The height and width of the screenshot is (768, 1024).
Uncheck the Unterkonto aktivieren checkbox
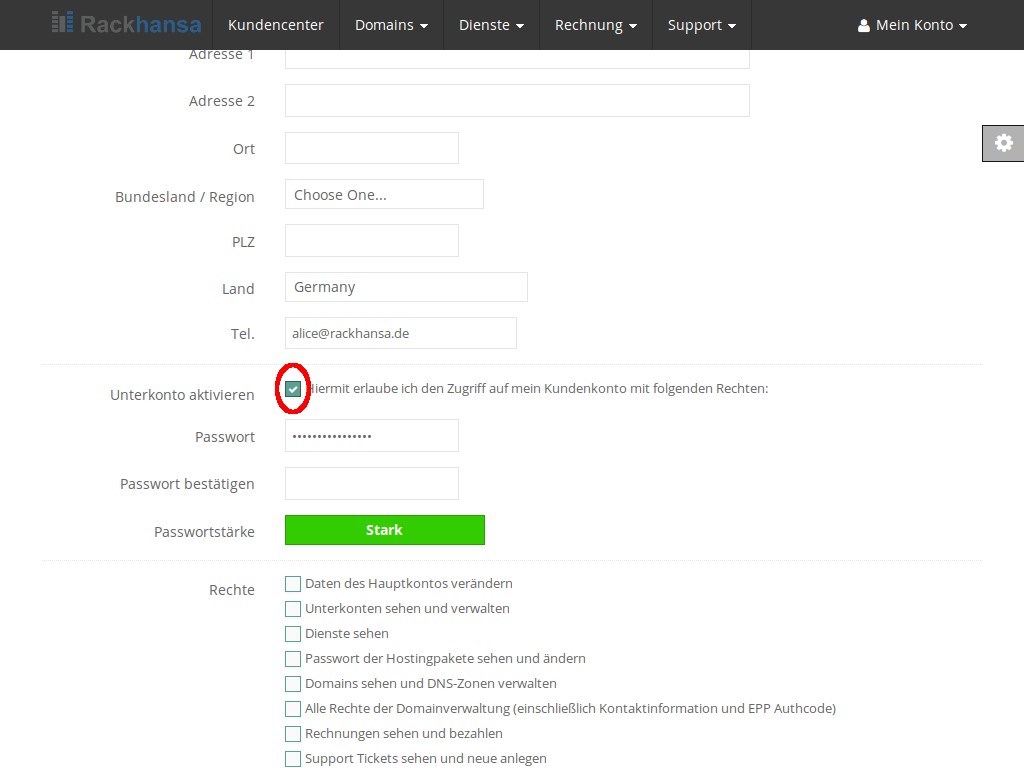tap(293, 389)
